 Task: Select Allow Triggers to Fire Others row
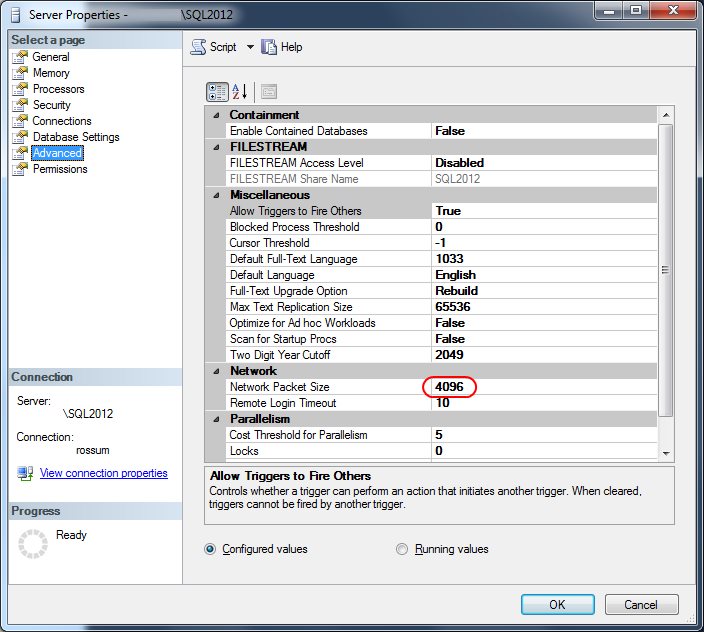pos(441,211)
